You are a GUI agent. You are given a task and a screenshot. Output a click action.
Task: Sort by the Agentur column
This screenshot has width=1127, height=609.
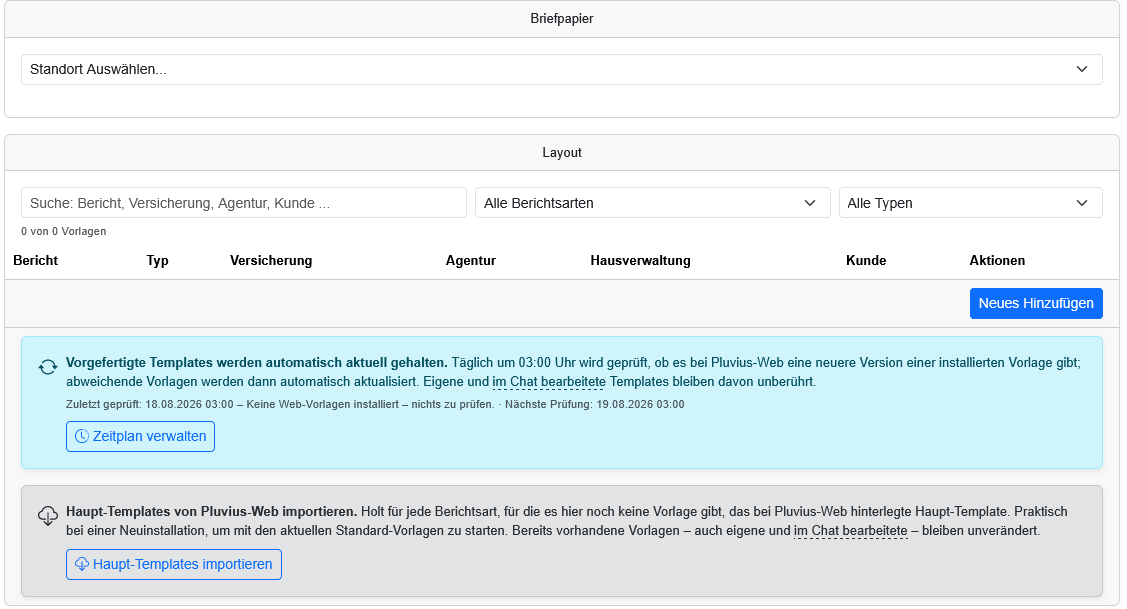471,260
